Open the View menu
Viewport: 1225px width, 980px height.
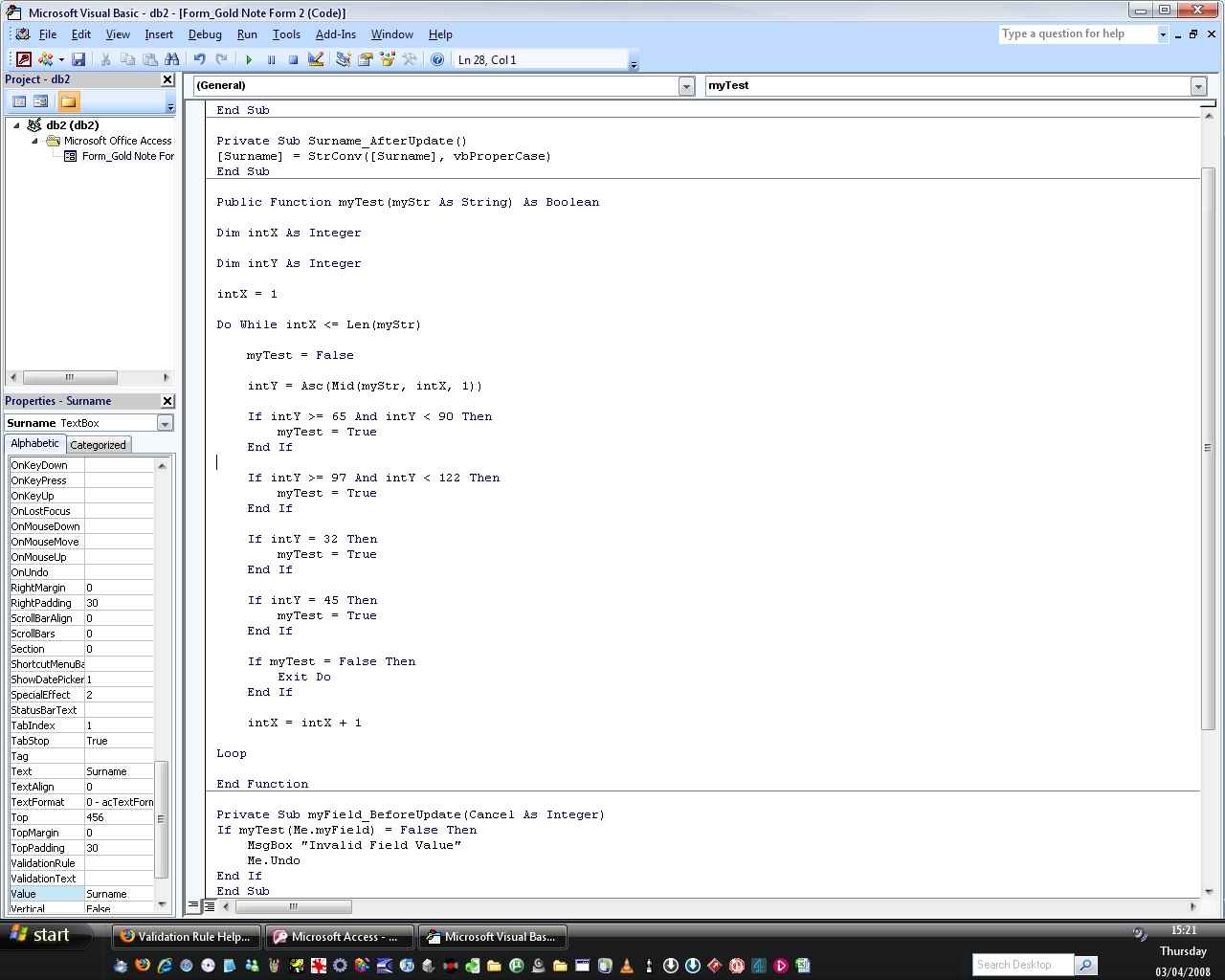tap(118, 34)
